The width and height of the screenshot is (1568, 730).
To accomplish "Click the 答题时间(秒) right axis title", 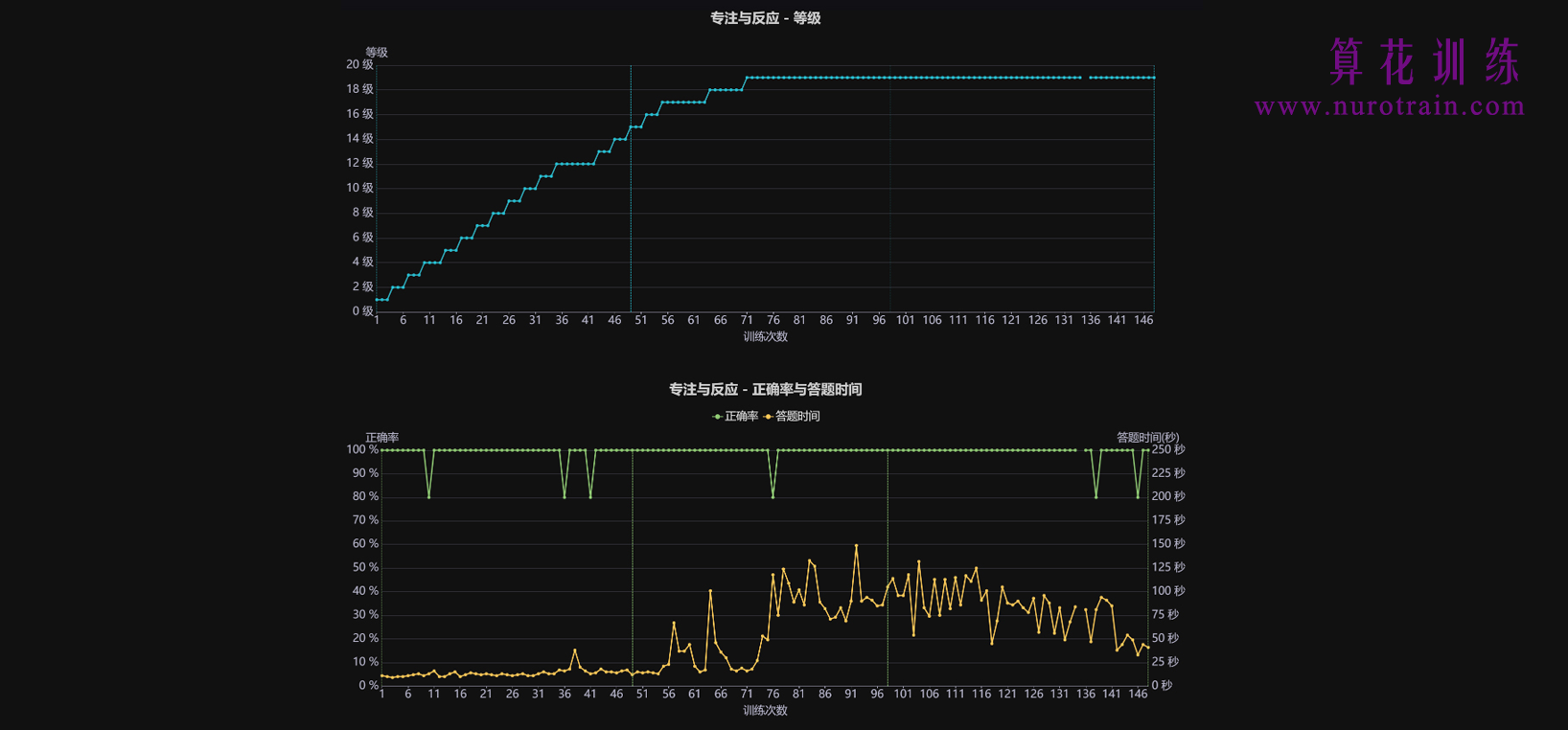I will pos(1147,438).
